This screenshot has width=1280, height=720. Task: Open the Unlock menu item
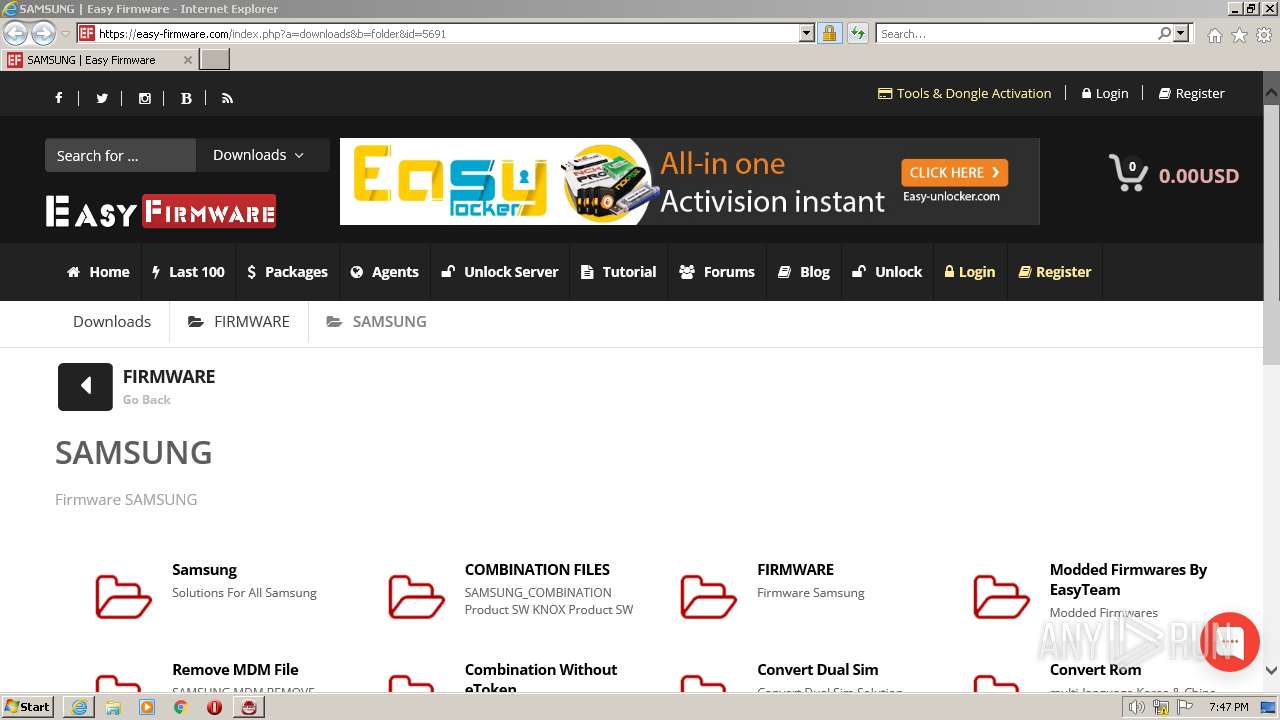tap(887, 272)
